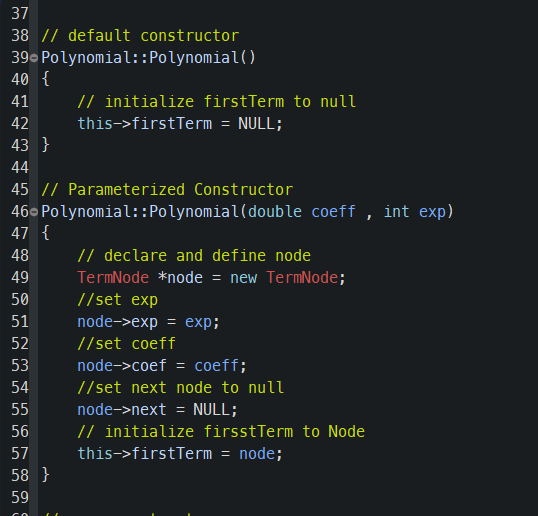538x516 pixels.
Task: Click the closing brace on line 58
Action: (x=45, y=476)
